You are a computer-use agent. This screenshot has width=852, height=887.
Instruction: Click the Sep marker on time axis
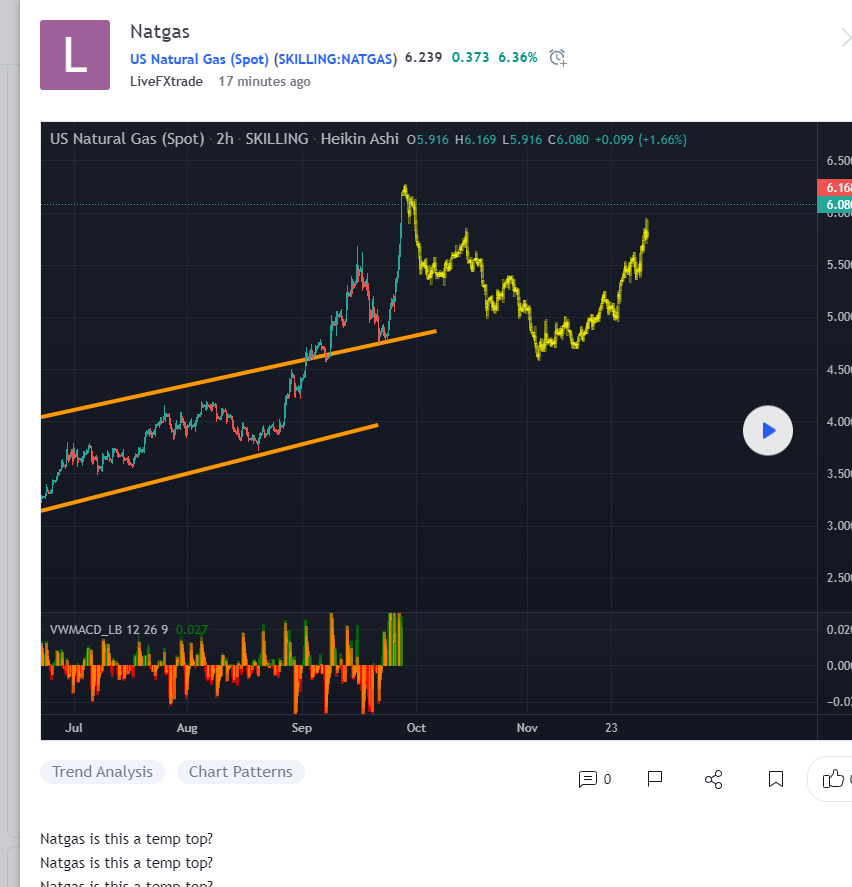302,728
